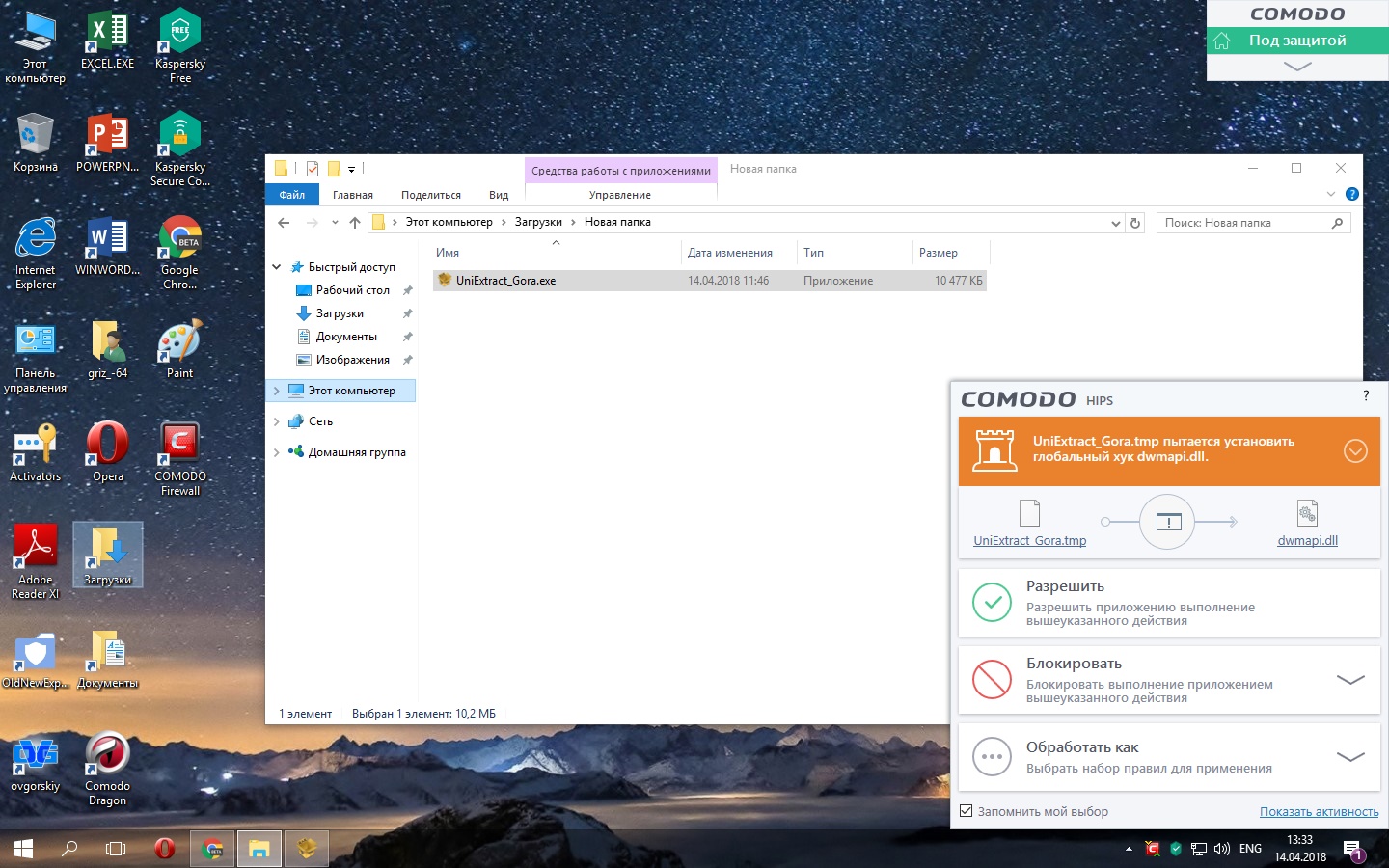Viewport: 1389px width, 868px height.
Task: Sort by the Дата изменения column
Action: coord(730,253)
